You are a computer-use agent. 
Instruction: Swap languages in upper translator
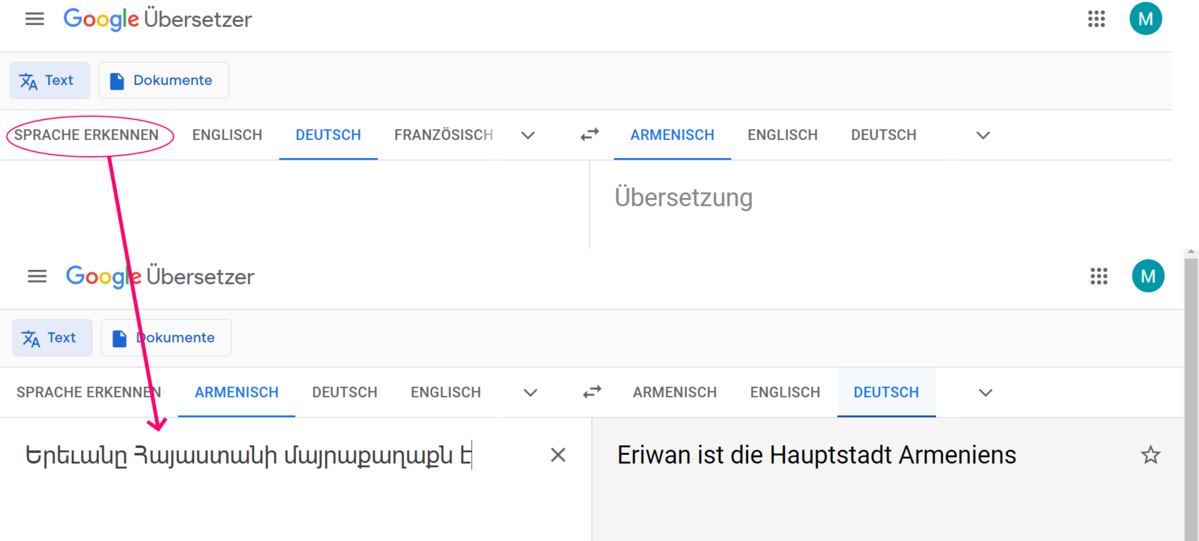pyautogui.click(x=589, y=135)
